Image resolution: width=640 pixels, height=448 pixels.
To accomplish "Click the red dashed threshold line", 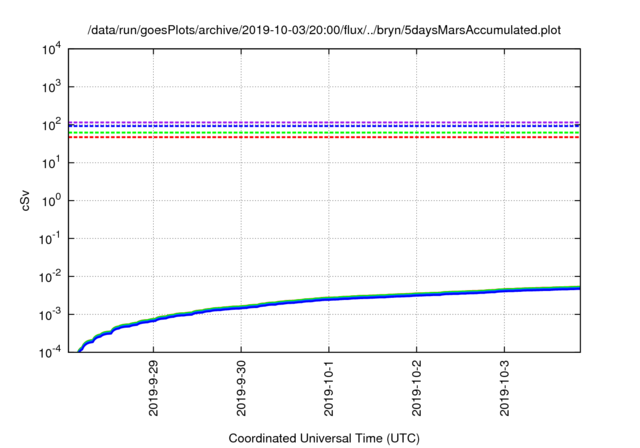I will [x=324, y=138].
